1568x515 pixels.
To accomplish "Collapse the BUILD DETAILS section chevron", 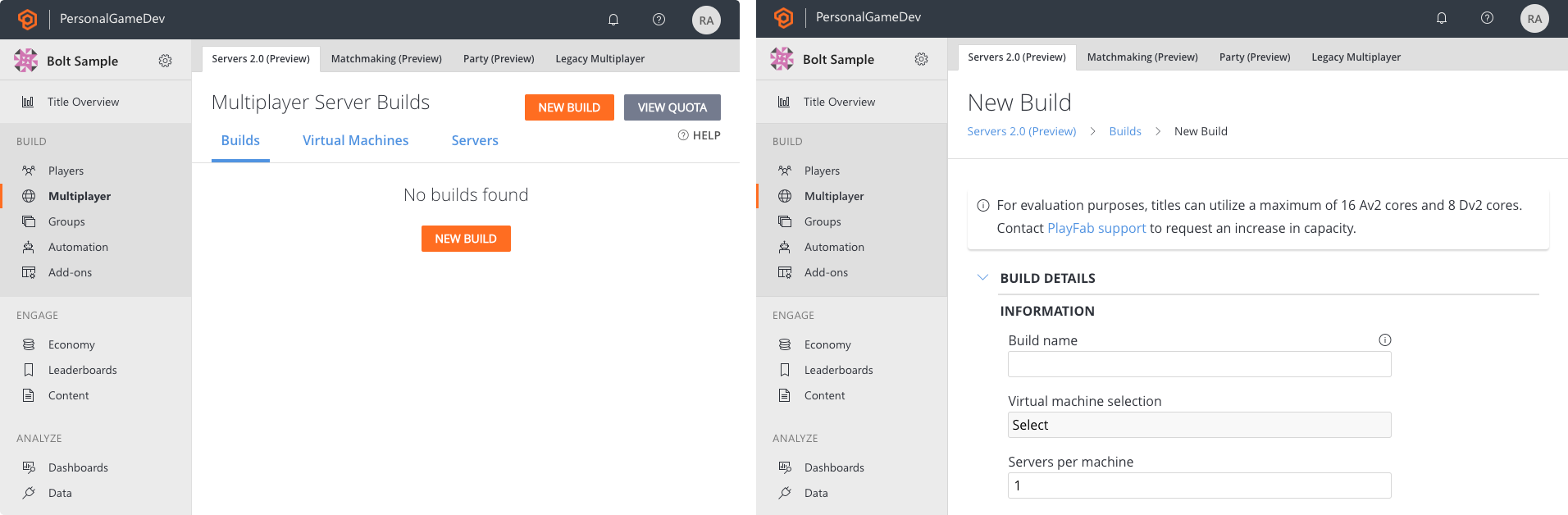I will pos(982,277).
